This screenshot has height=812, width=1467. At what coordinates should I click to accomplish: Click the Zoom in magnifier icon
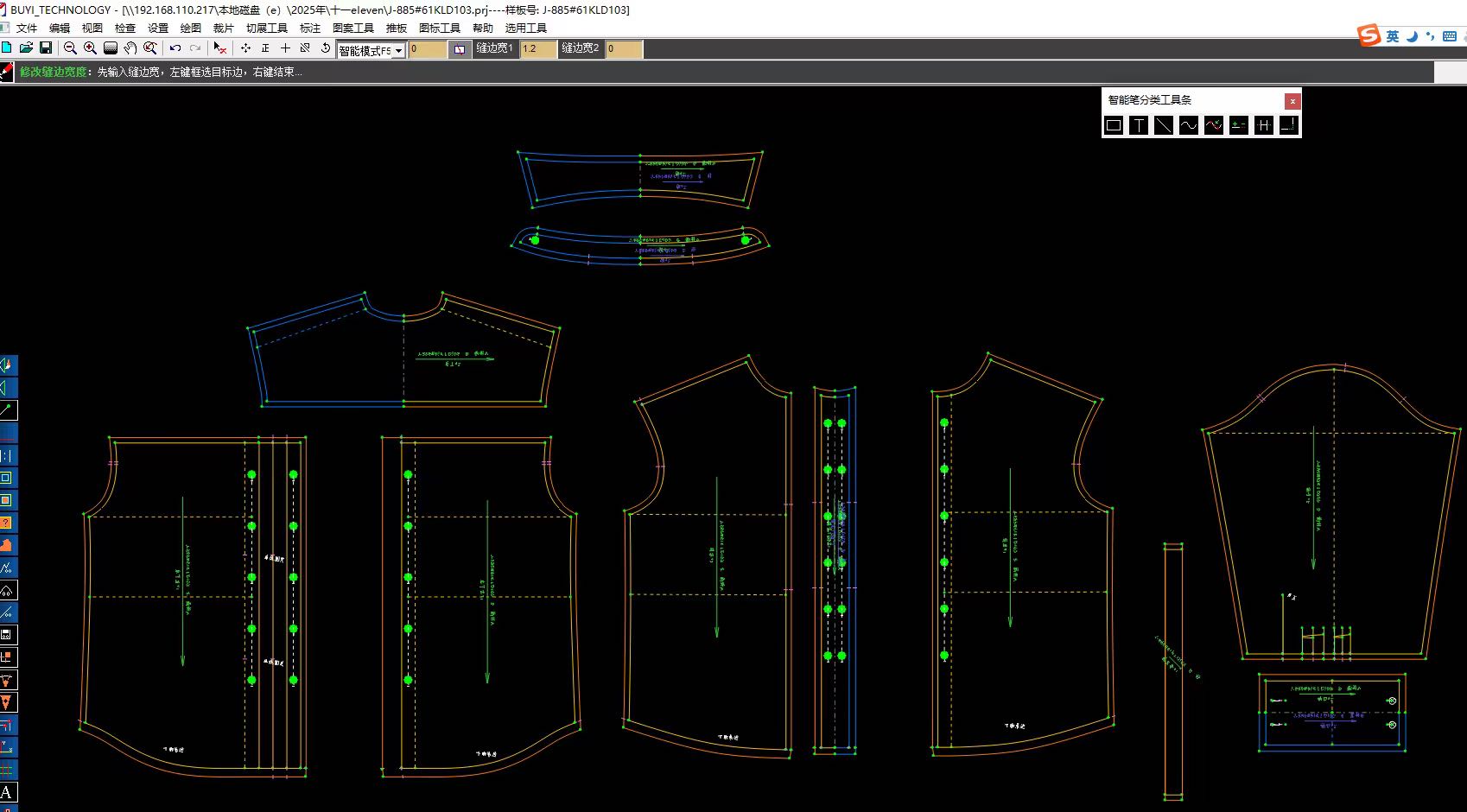click(90, 48)
